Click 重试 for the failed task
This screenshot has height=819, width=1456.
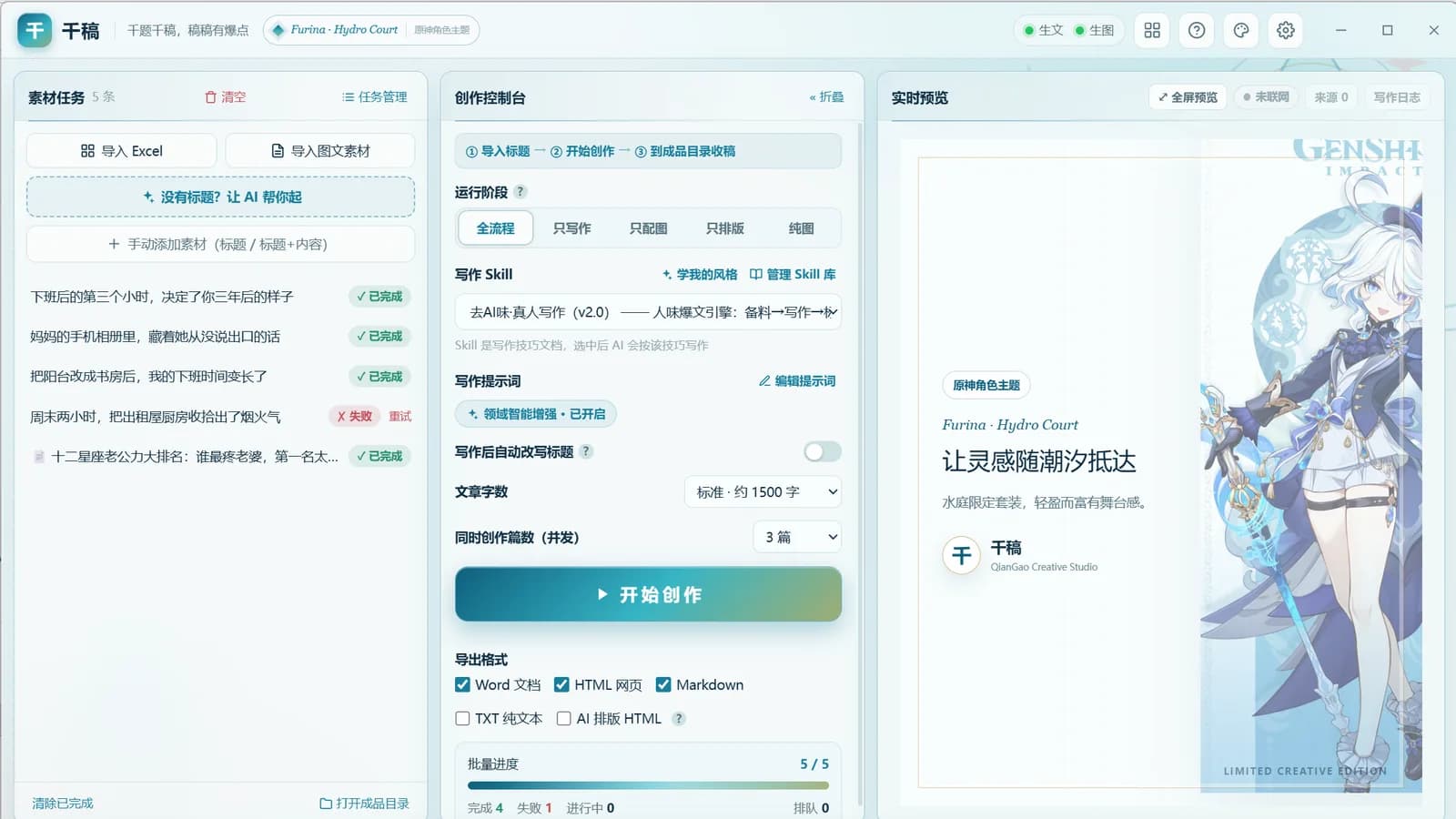click(x=400, y=416)
